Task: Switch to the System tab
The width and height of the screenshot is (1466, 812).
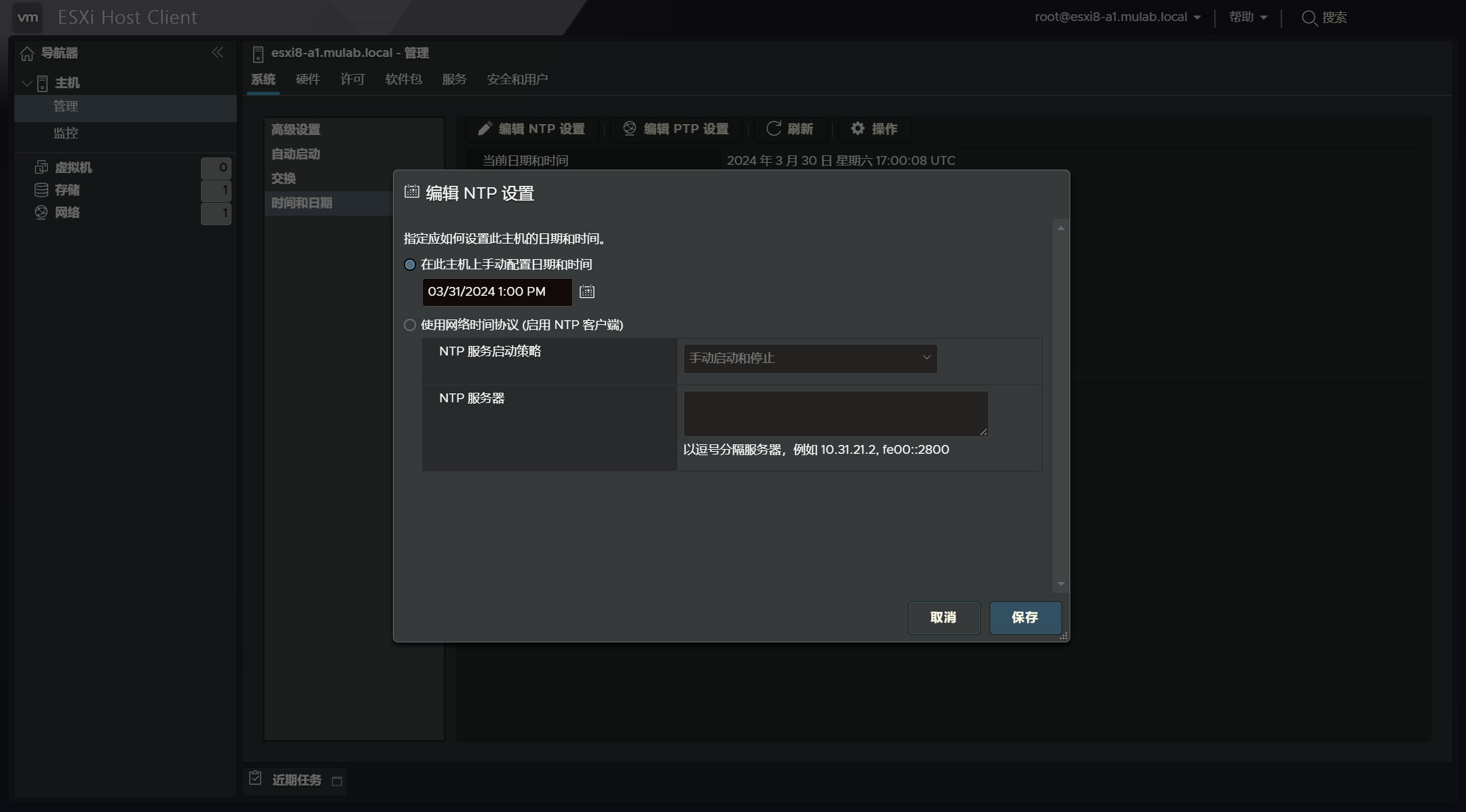Action: coord(263,79)
